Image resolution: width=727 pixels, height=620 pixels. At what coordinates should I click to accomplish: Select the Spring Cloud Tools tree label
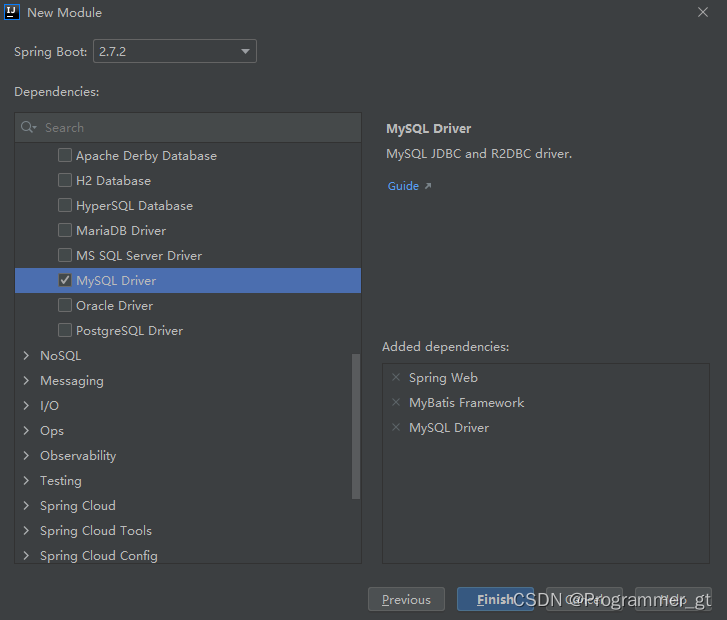pyautogui.click(x=96, y=531)
